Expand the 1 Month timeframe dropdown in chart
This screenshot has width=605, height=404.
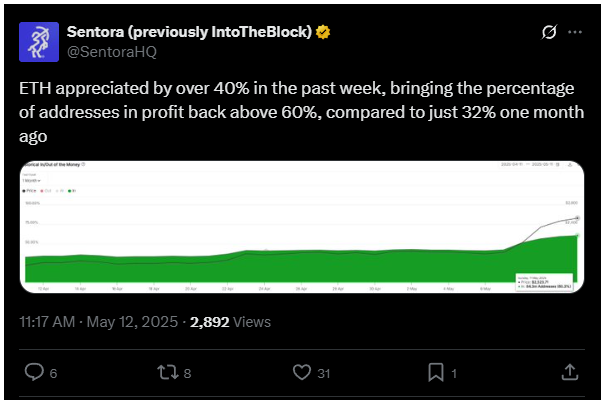tap(31, 181)
